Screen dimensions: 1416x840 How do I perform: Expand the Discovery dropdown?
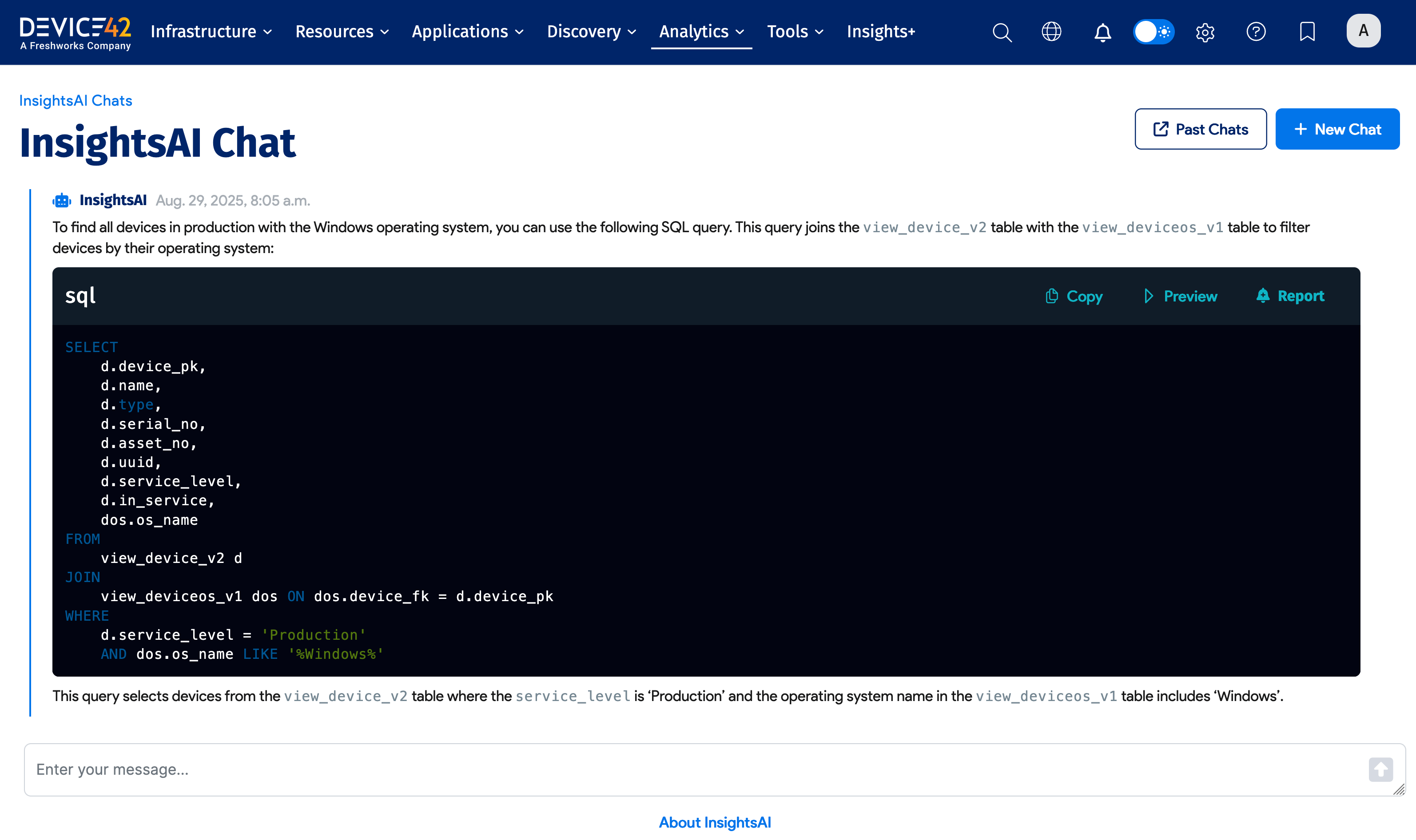click(591, 32)
